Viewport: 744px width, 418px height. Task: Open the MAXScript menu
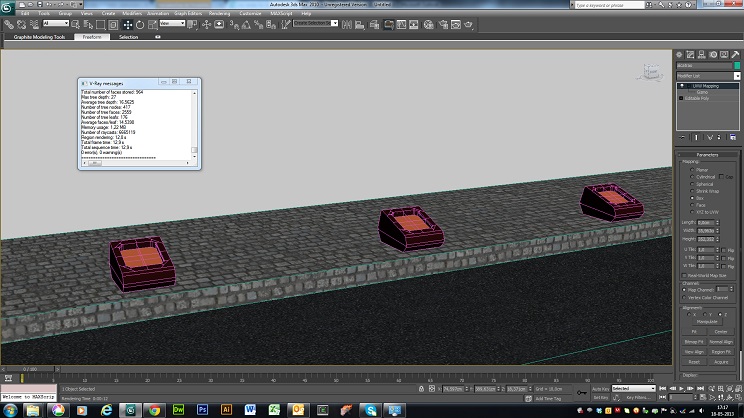pyautogui.click(x=281, y=13)
